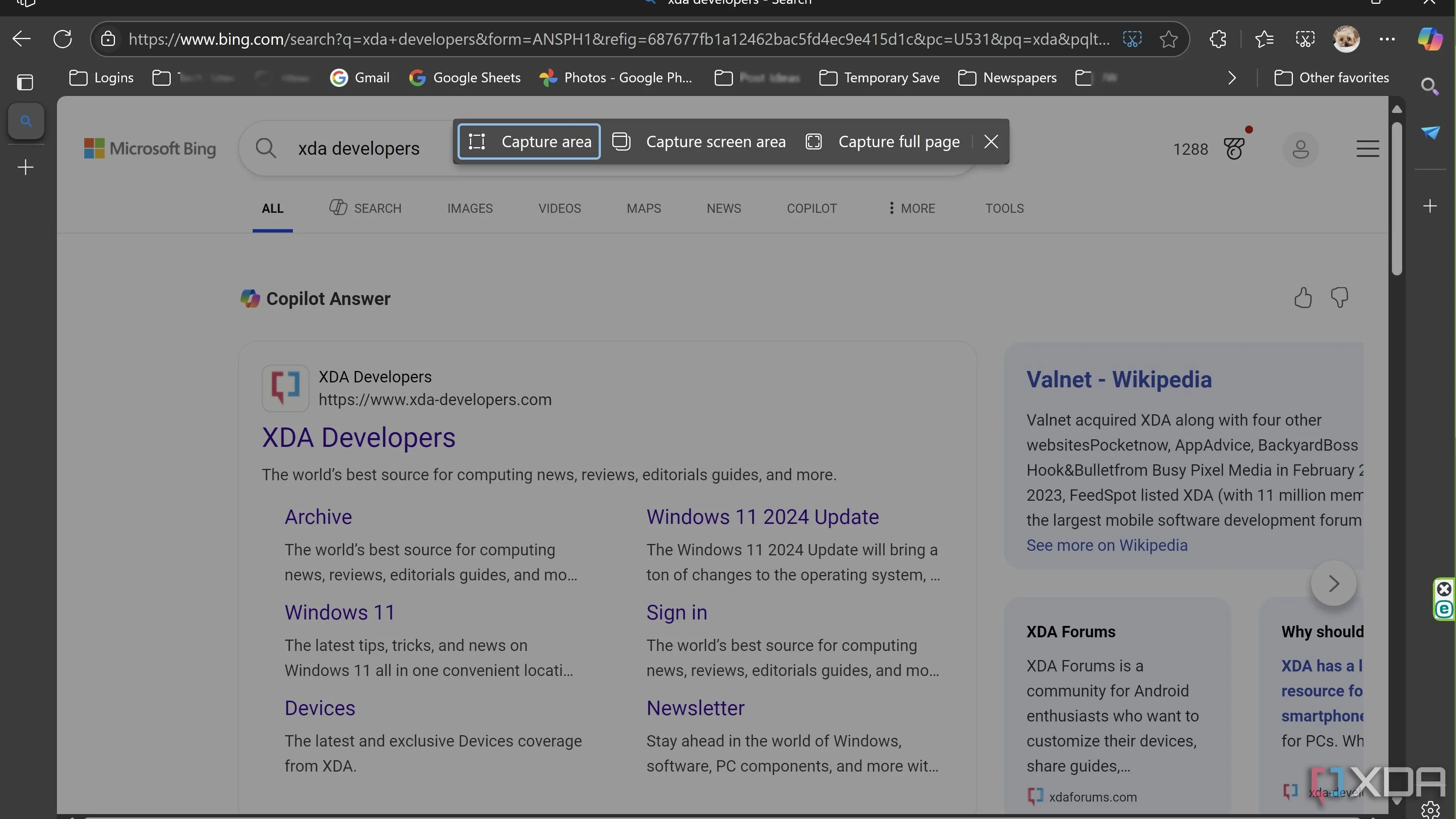Open Bing hamburger menu
This screenshot has width=1456, height=819.
[x=1367, y=149]
